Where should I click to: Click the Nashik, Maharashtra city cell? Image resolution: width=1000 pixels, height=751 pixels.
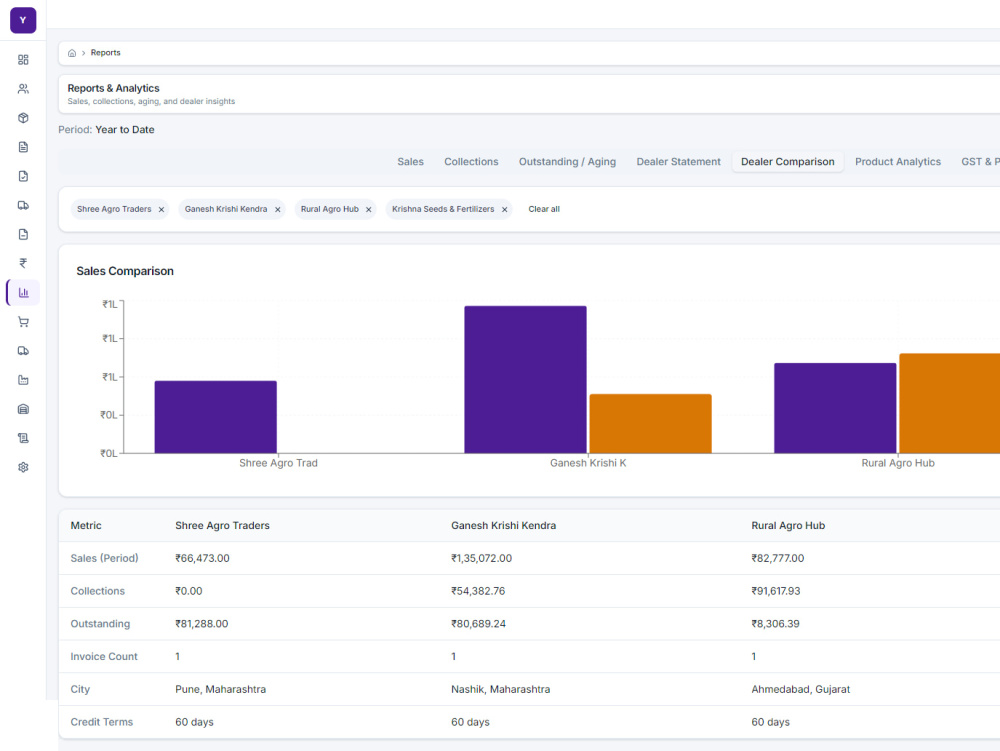click(x=501, y=689)
